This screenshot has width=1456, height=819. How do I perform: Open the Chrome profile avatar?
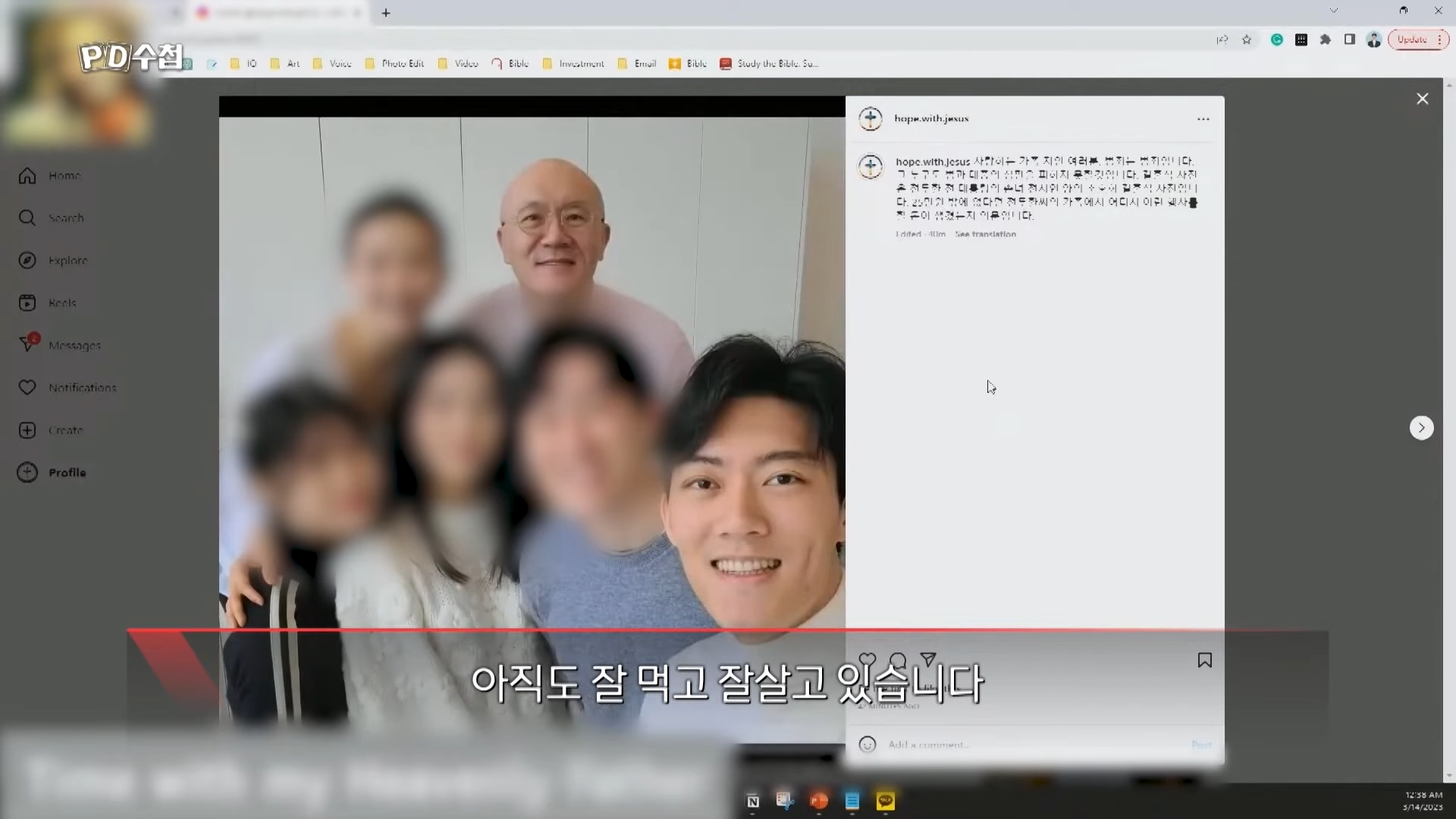click(1374, 40)
